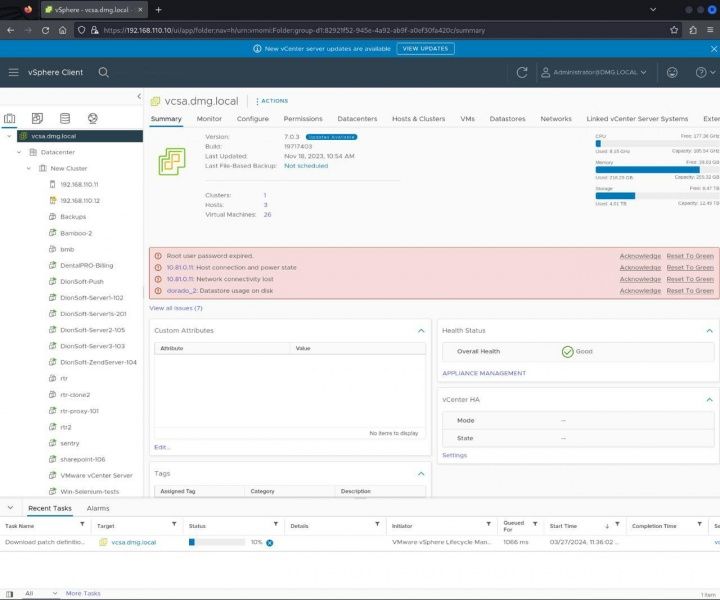Open the Networking inventory view icon

pyautogui.click(x=93, y=118)
